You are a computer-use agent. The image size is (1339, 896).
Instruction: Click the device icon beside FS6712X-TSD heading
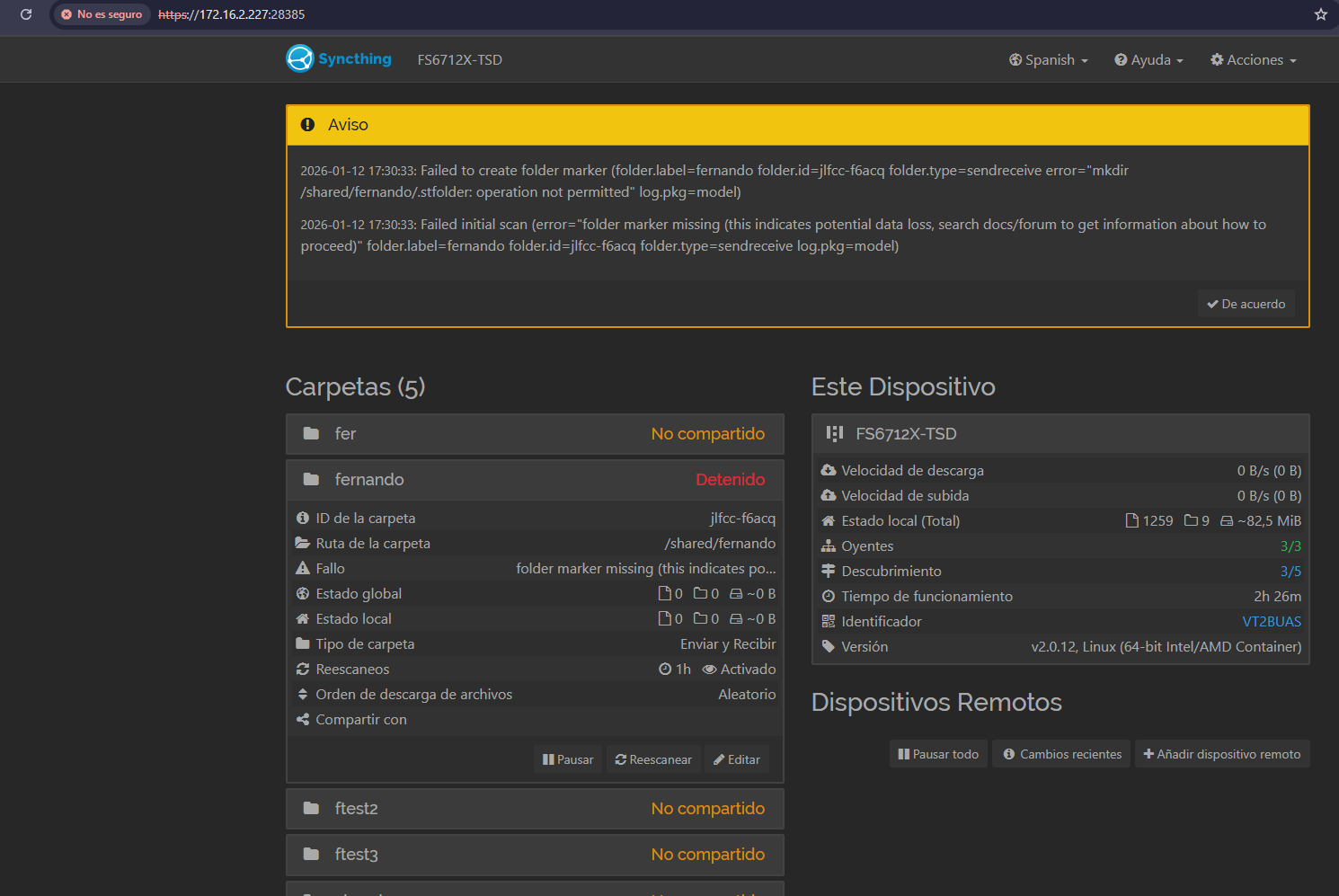(835, 434)
